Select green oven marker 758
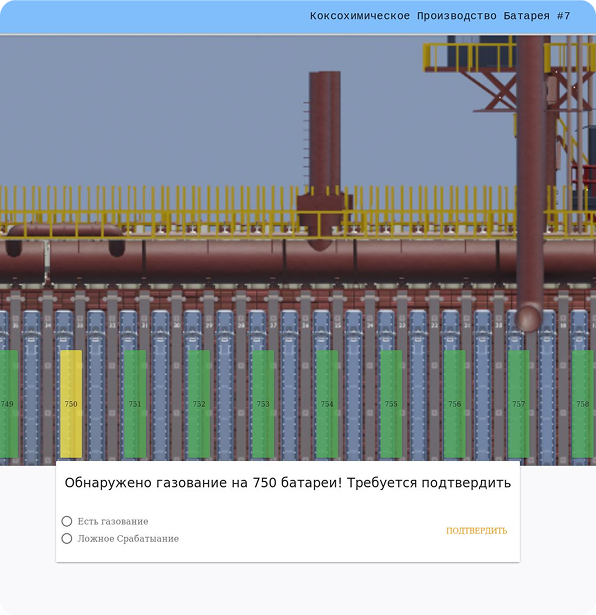The height and width of the screenshot is (615, 596). pyautogui.click(x=582, y=404)
